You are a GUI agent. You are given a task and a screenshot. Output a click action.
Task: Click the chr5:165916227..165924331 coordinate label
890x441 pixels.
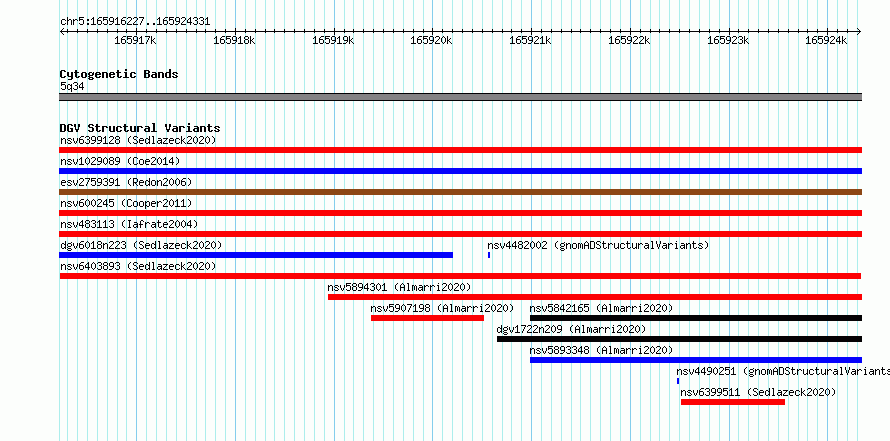coord(135,22)
